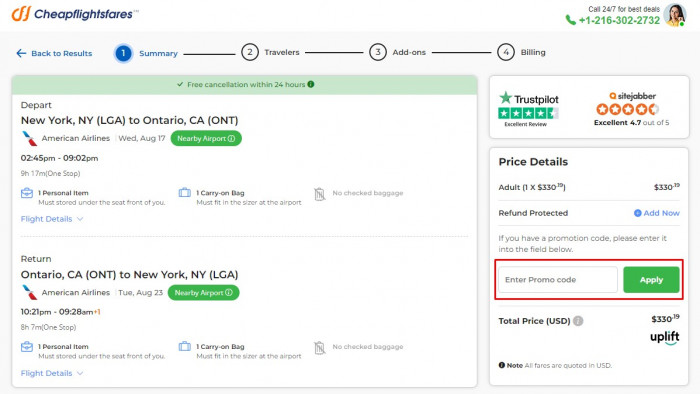Click Add Now for Refund Protected
This screenshot has width=700, height=394.
click(x=657, y=213)
